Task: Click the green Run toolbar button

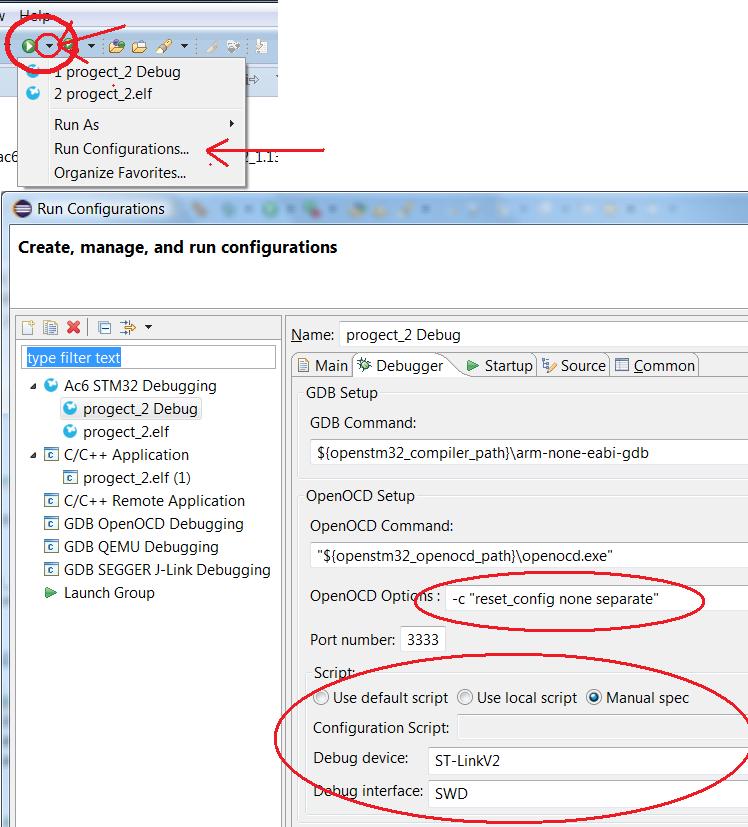Action: coord(30,45)
